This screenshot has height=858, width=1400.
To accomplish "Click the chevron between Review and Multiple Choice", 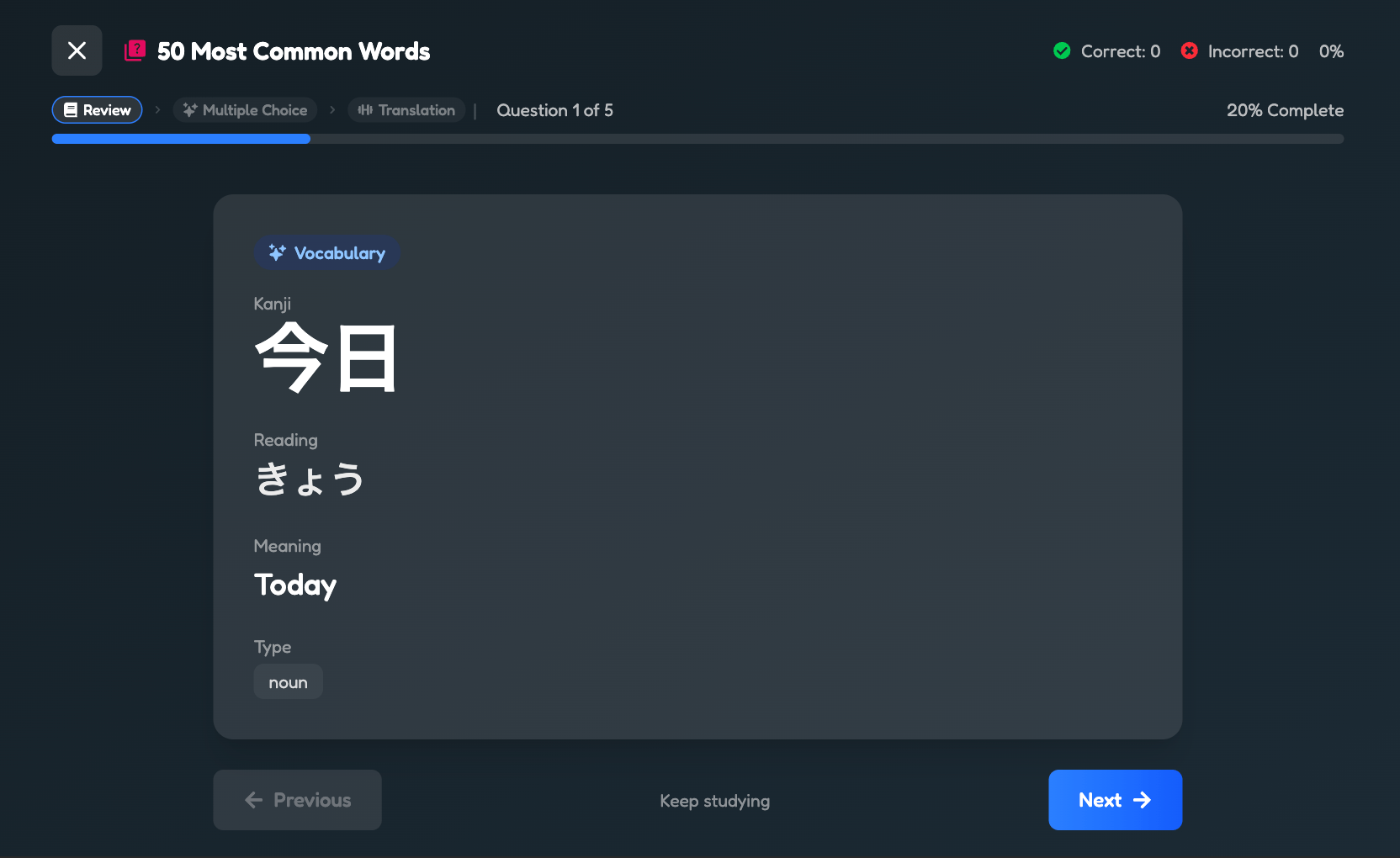I will (x=157, y=109).
